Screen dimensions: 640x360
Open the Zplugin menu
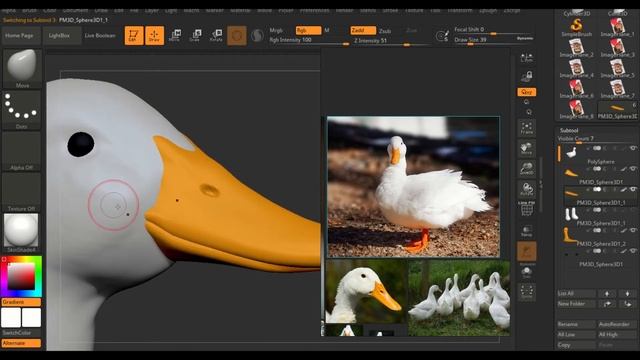(488, 11)
